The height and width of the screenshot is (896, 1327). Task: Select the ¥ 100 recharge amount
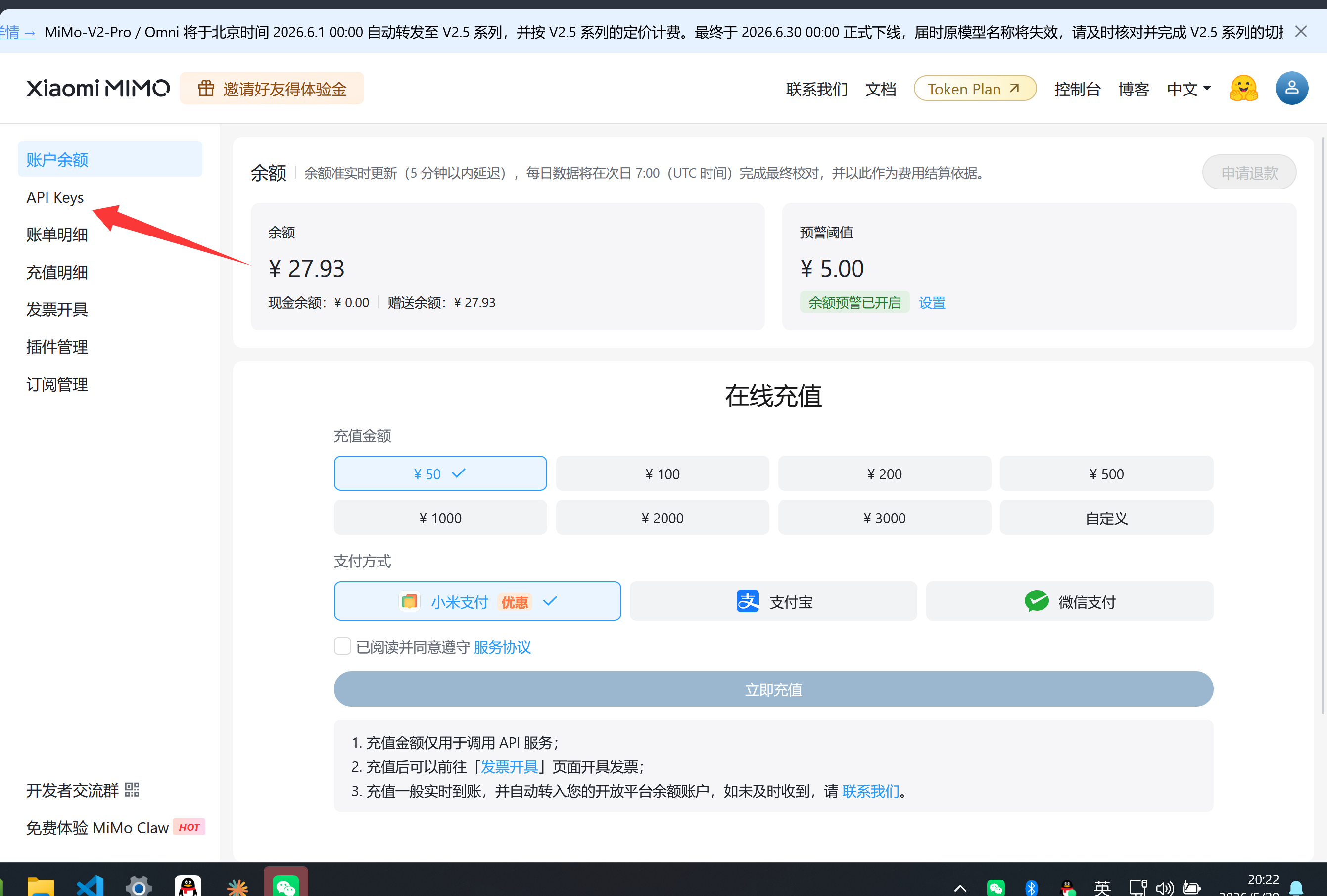pos(662,473)
